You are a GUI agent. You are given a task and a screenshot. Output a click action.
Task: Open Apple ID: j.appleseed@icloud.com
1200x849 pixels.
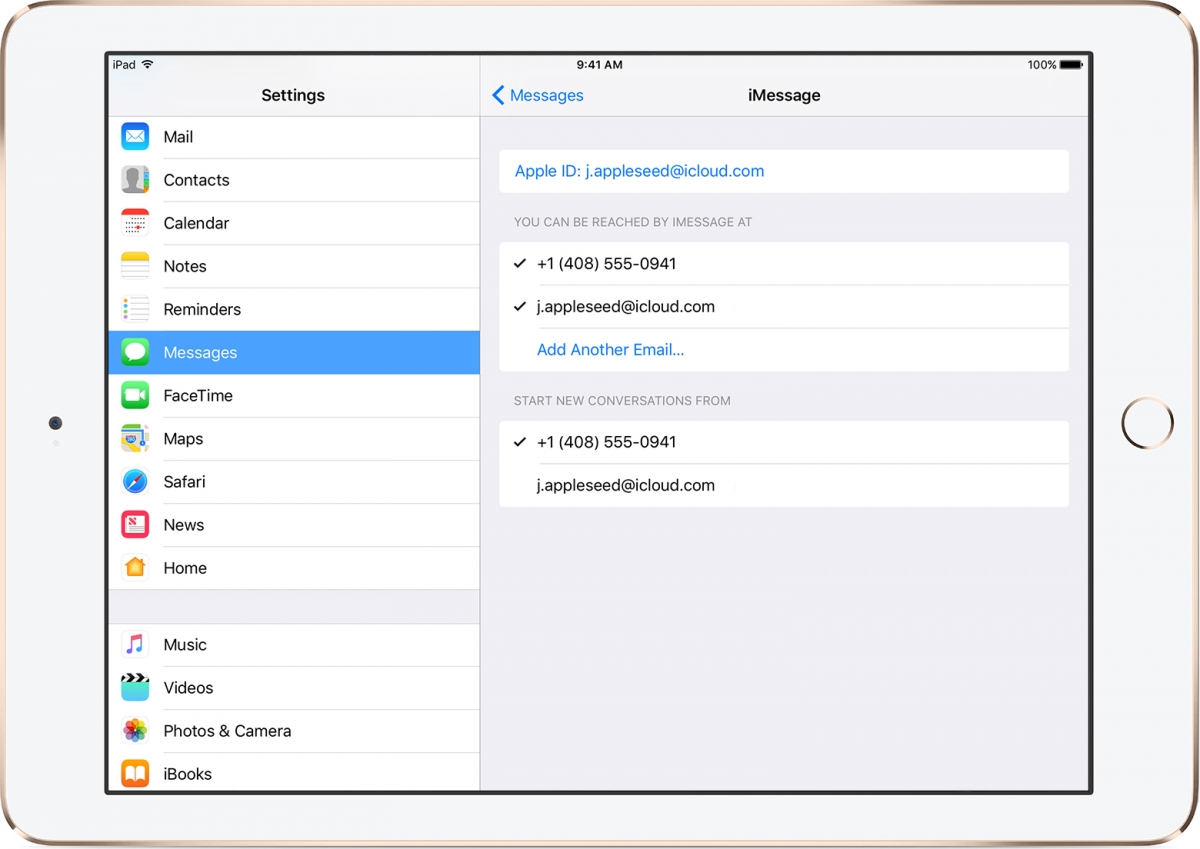[x=638, y=171]
